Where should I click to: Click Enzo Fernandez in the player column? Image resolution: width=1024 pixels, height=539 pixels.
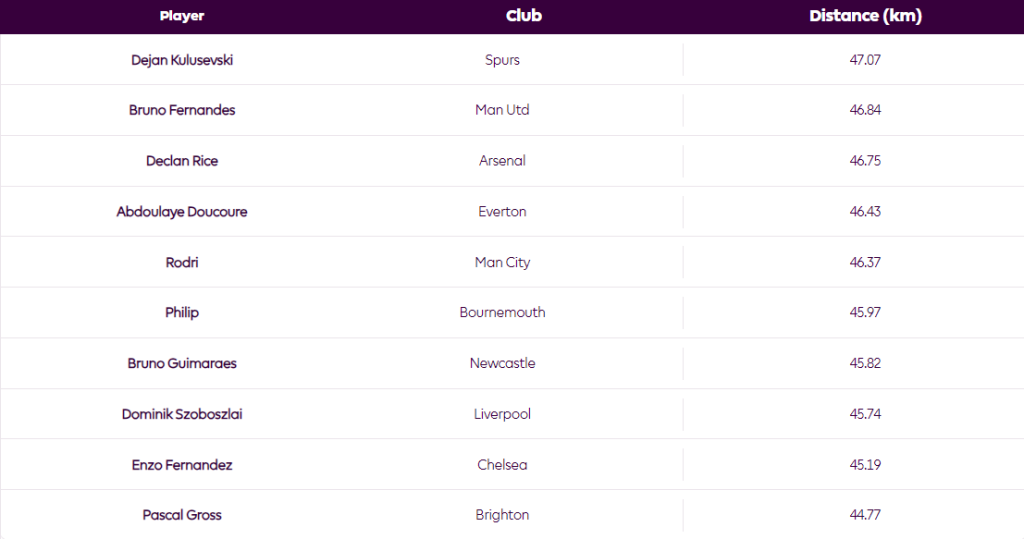(182, 465)
